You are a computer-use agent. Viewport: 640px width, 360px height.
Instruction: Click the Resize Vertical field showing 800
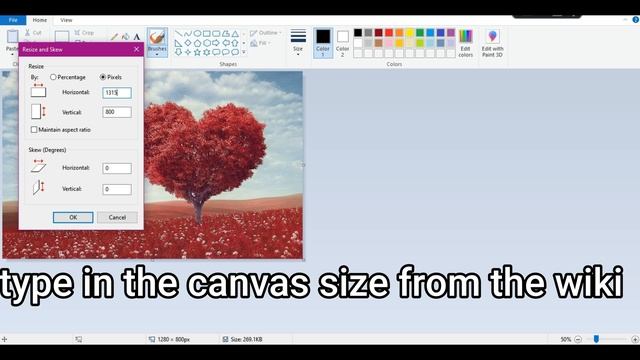pos(117,112)
